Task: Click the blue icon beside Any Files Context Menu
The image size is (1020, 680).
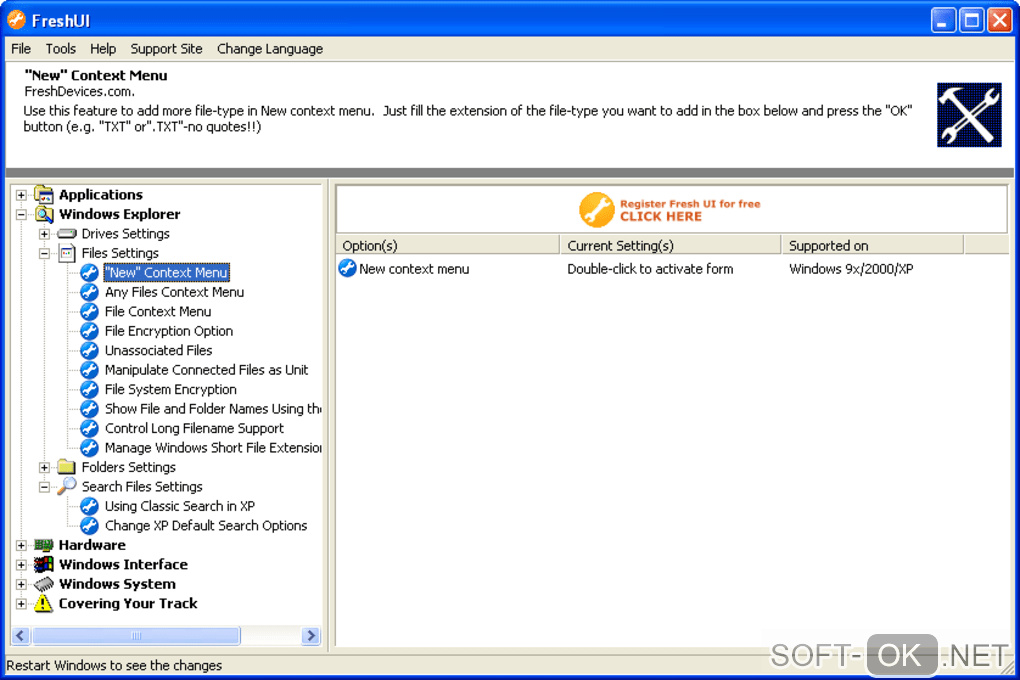Action: (89, 292)
